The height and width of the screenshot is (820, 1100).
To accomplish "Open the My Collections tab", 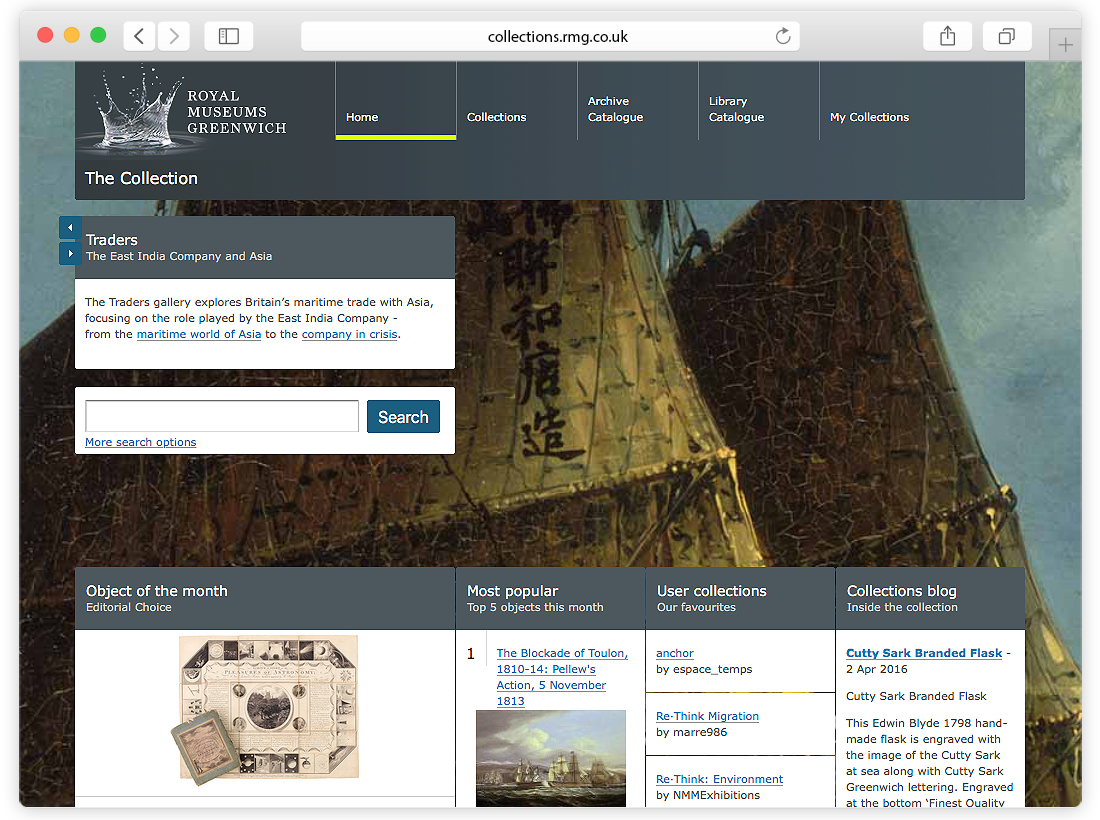I will tap(869, 117).
